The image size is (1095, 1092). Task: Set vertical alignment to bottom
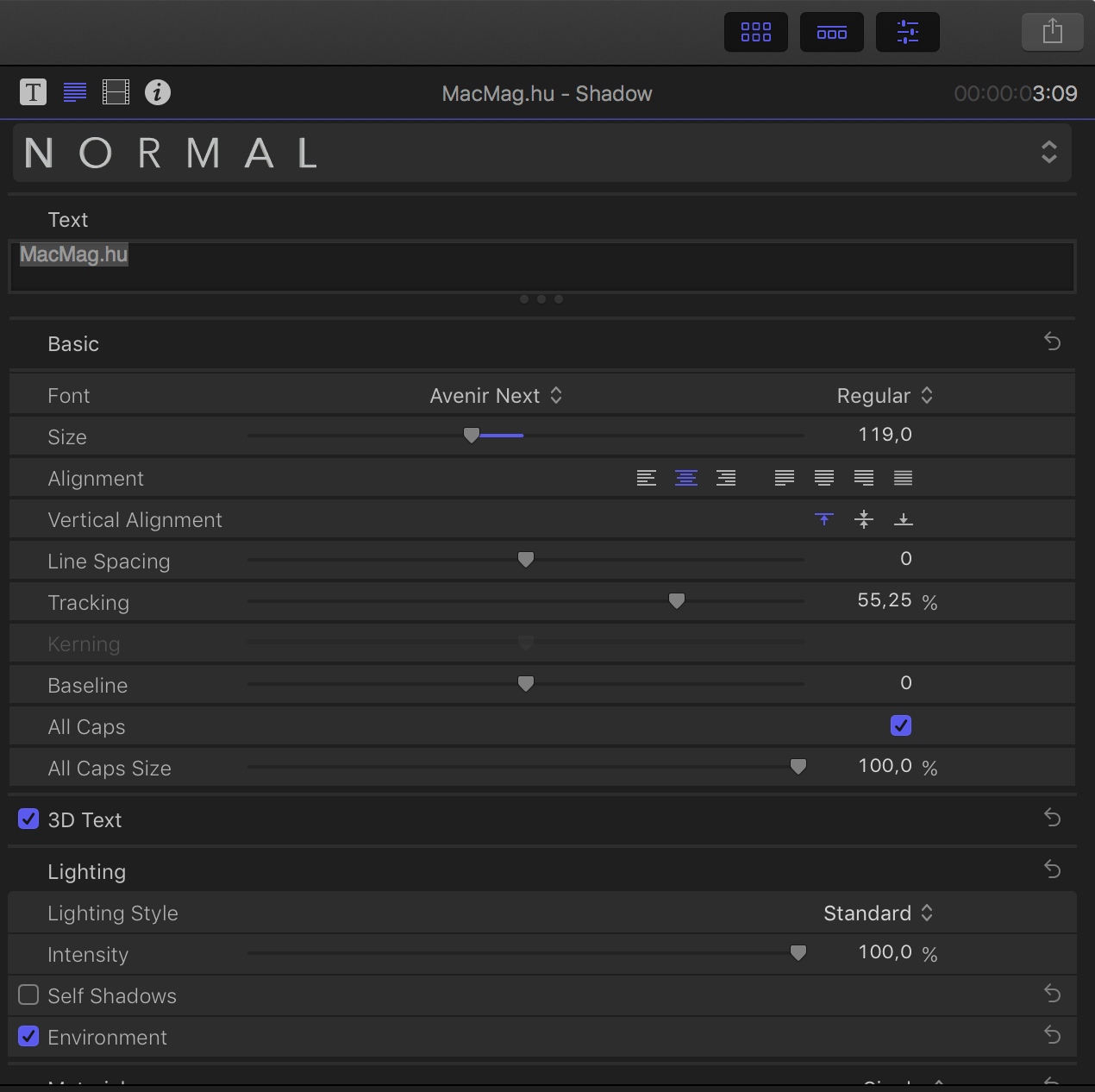click(x=904, y=519)
